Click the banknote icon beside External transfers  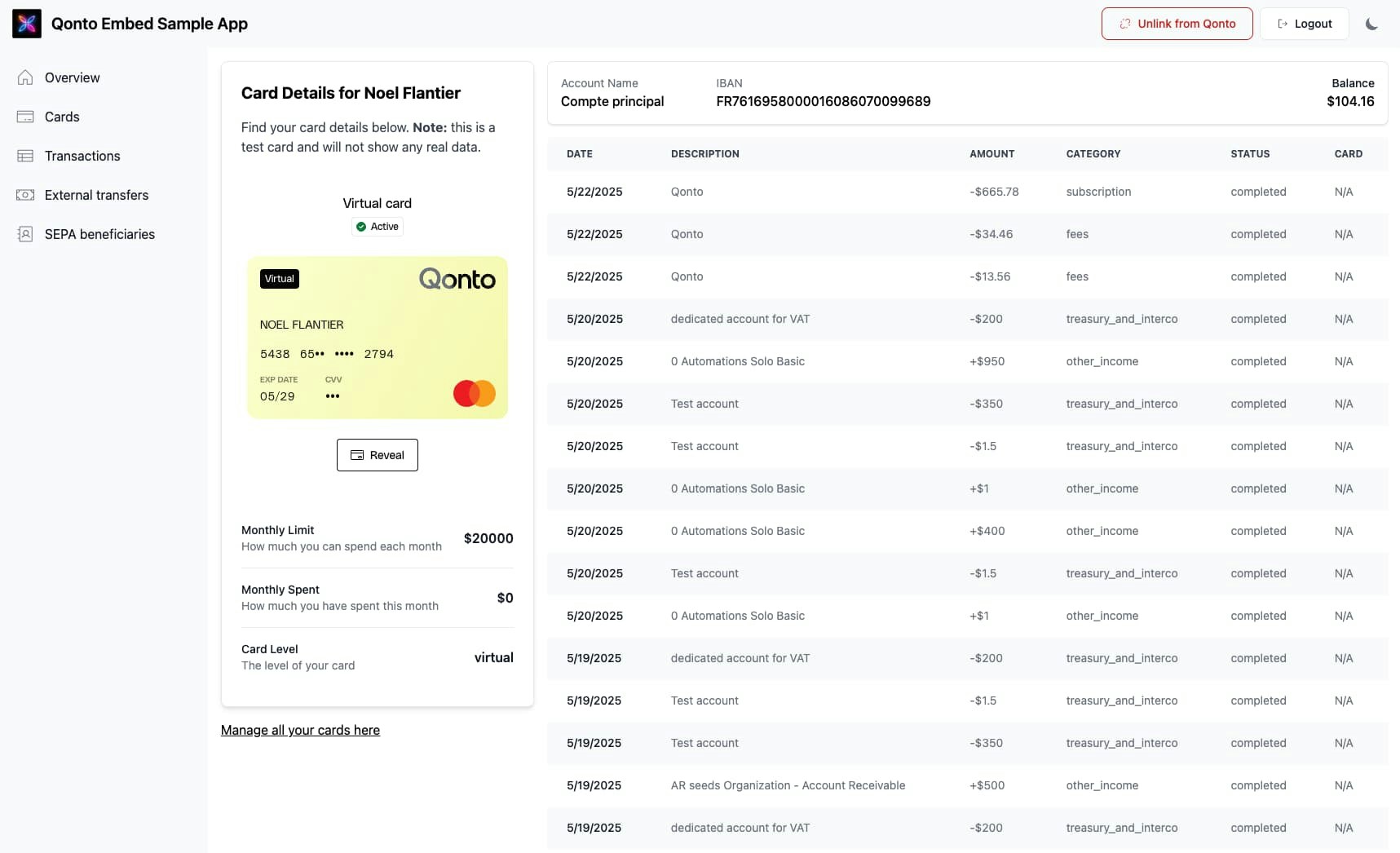(25, 195)
